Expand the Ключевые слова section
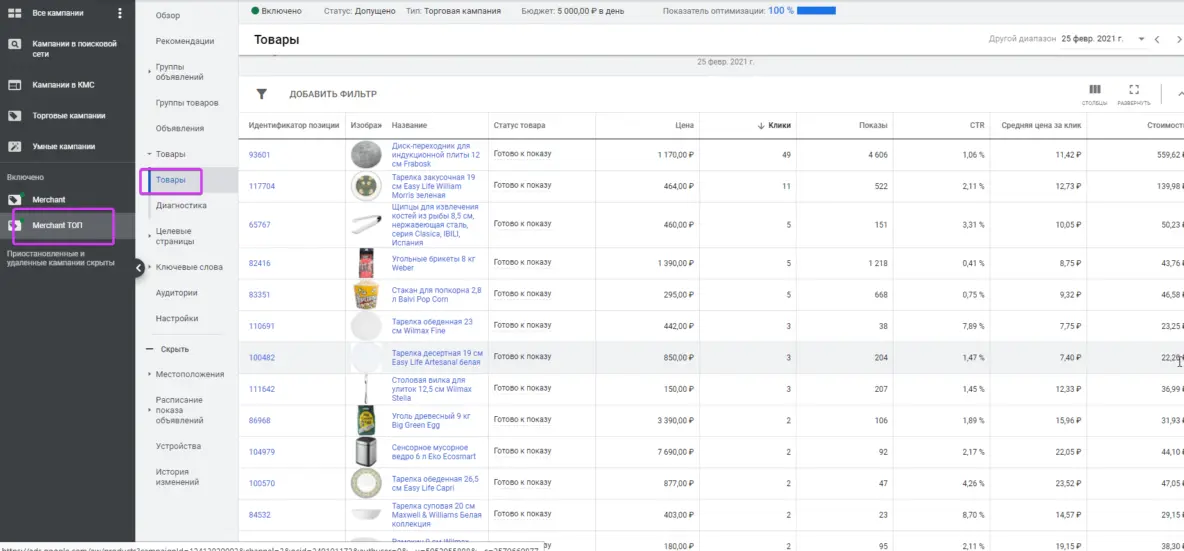Viewport: 1184px width, 551px height. click(x=149, y=268)
